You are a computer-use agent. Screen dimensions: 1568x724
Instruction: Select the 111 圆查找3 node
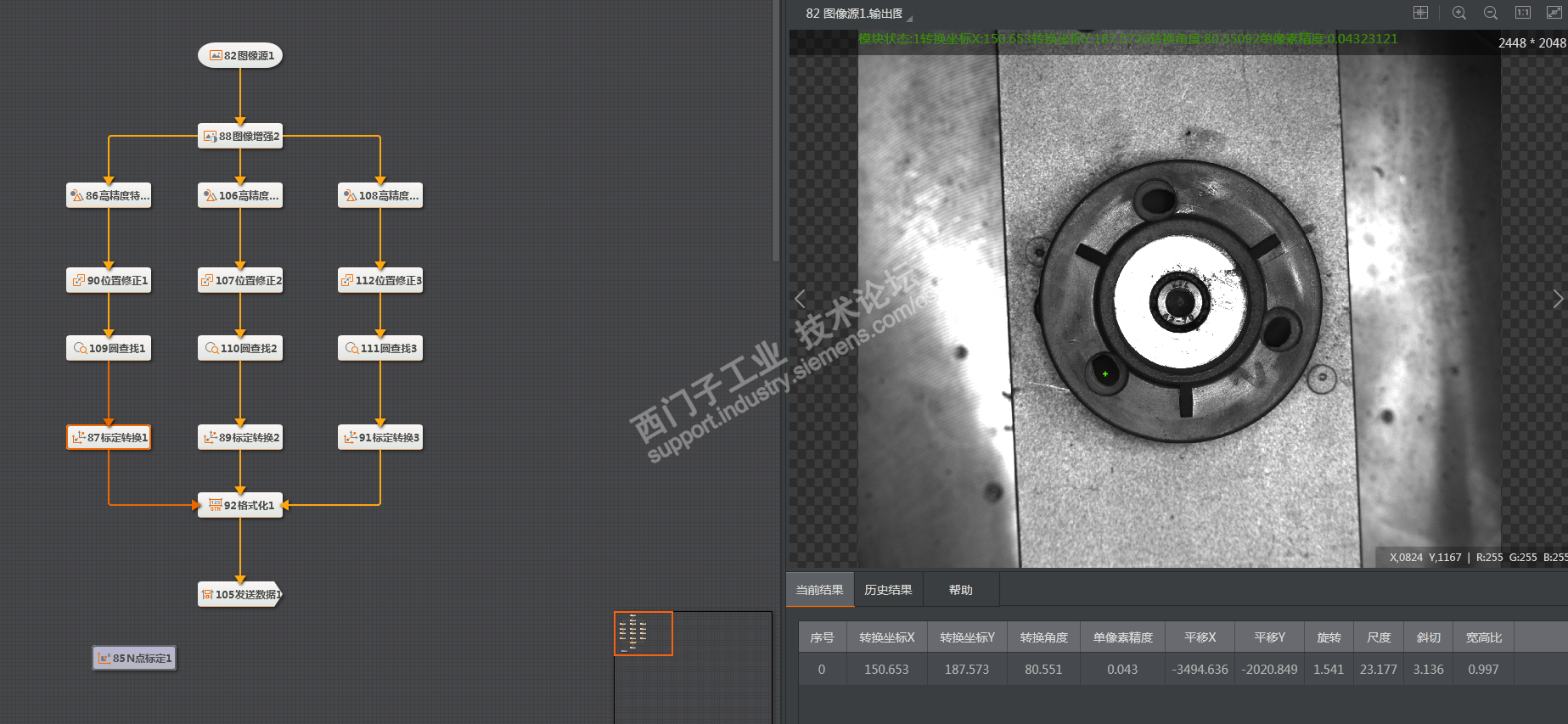(380, 348)
